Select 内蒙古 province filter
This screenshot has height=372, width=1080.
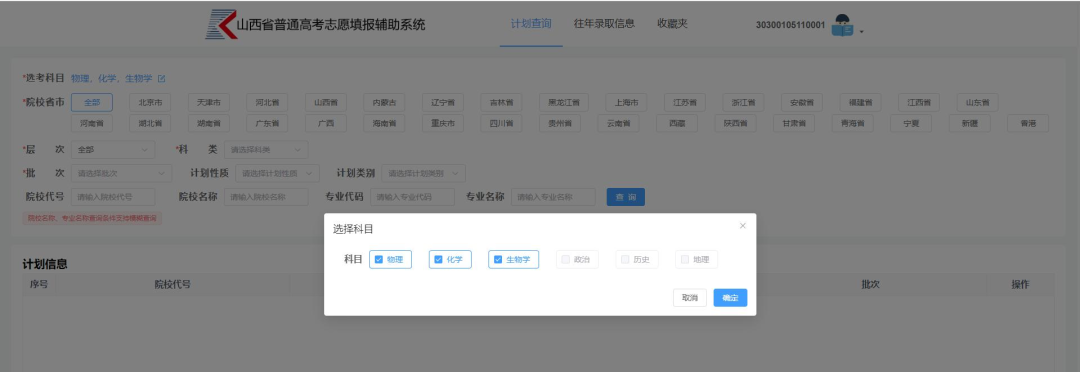tap(384, 103)
